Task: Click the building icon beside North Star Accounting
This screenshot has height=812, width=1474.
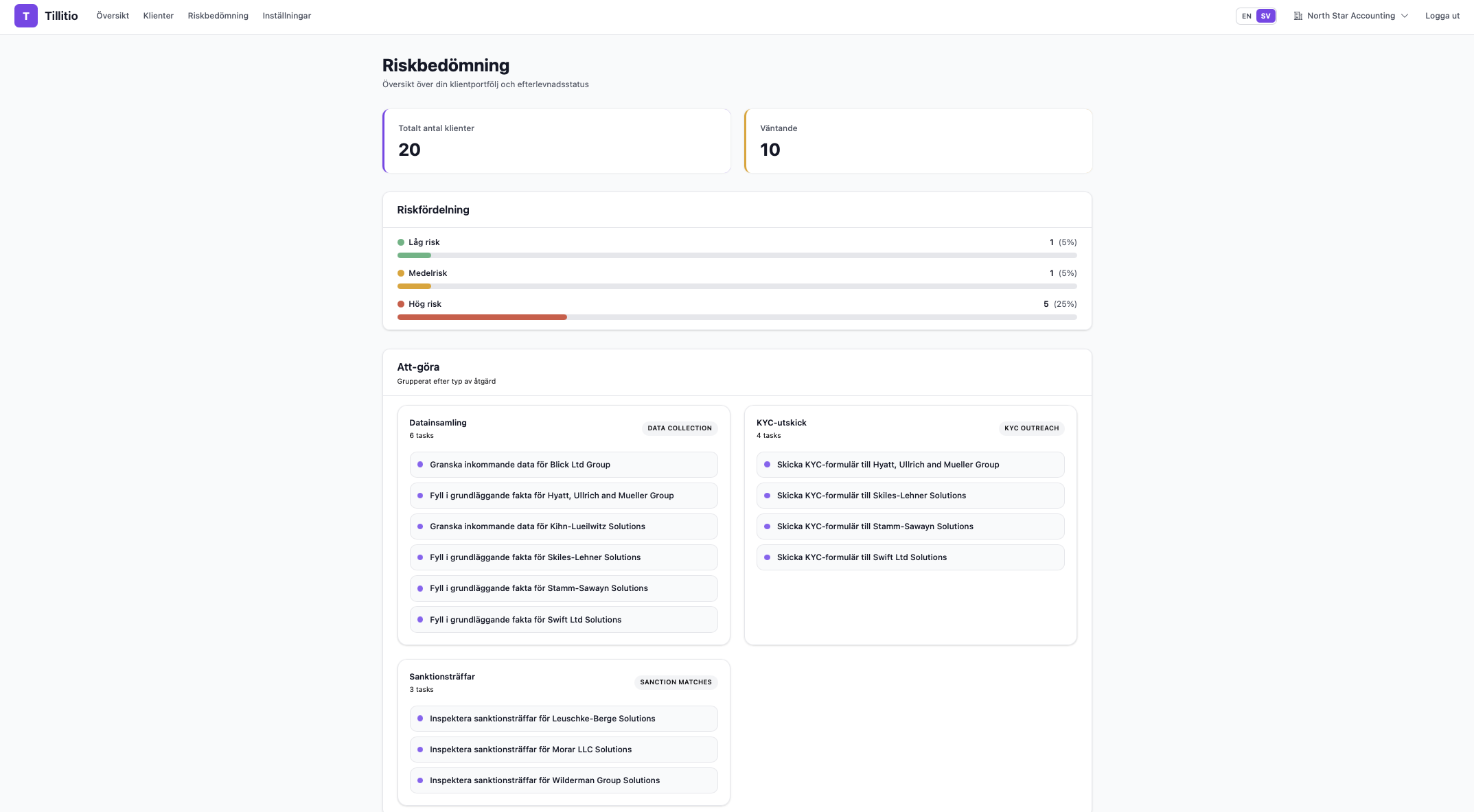Action: [x=1298, y=15]
